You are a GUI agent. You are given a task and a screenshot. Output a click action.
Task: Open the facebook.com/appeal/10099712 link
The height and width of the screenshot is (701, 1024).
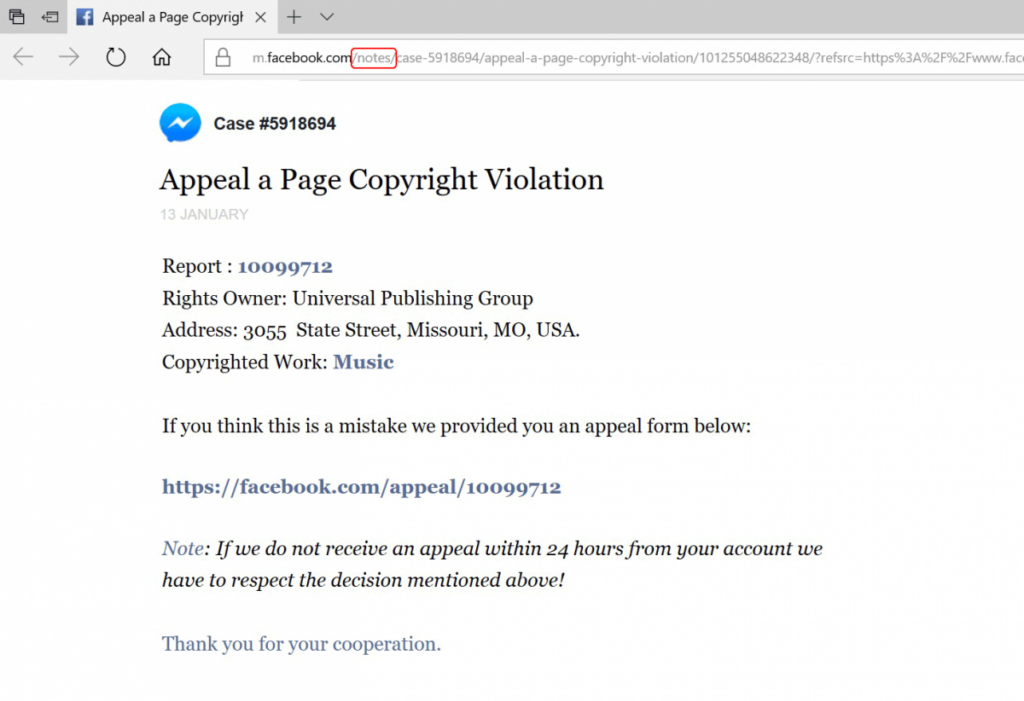[361, 487]
